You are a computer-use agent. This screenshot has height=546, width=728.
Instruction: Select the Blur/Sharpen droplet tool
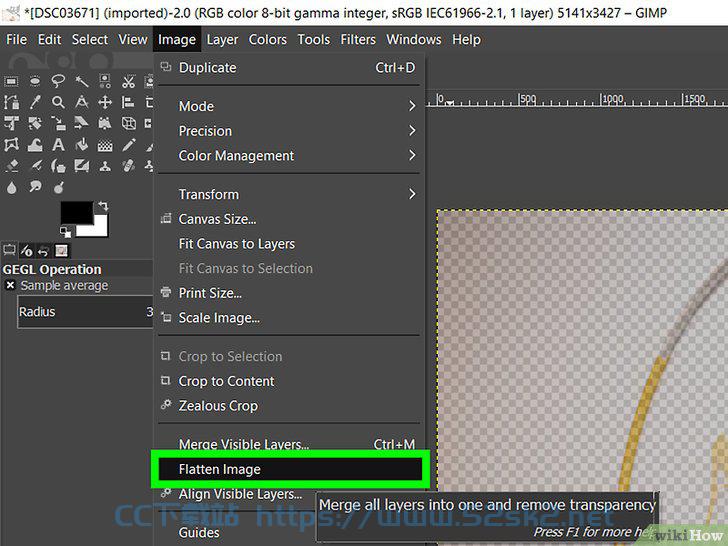(x=11, y=187)
